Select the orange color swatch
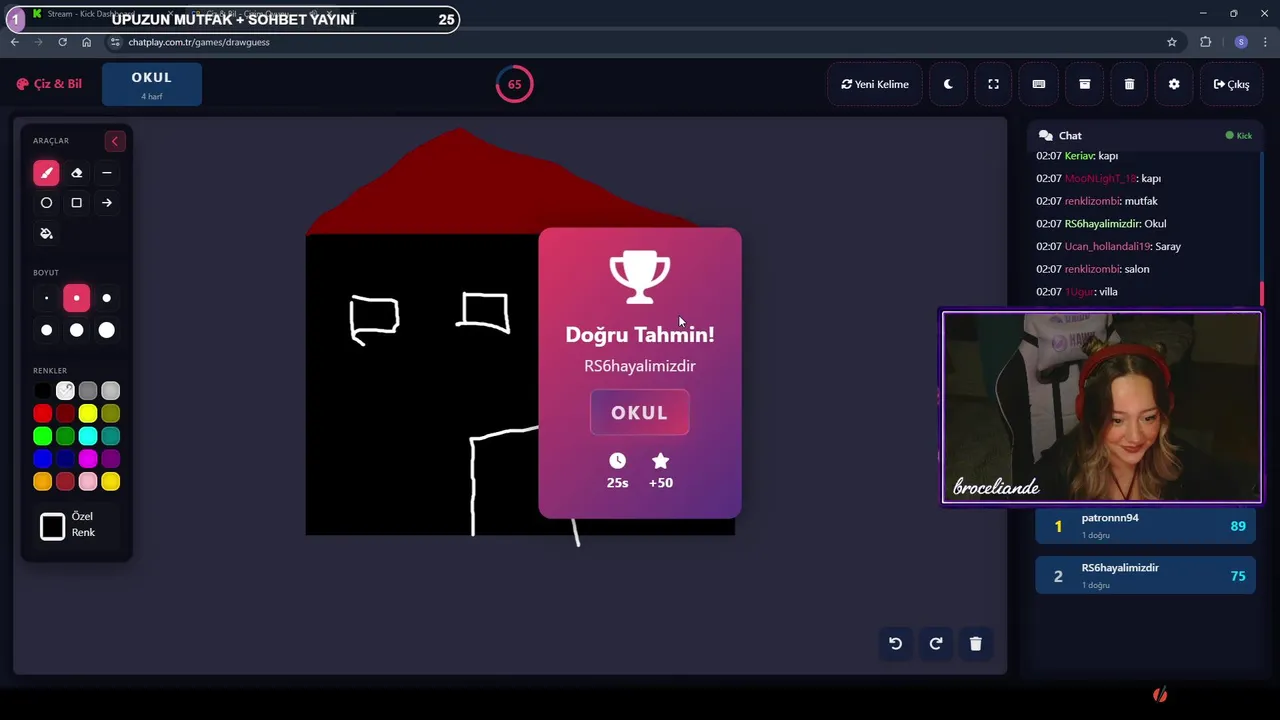 pos(42,482)
